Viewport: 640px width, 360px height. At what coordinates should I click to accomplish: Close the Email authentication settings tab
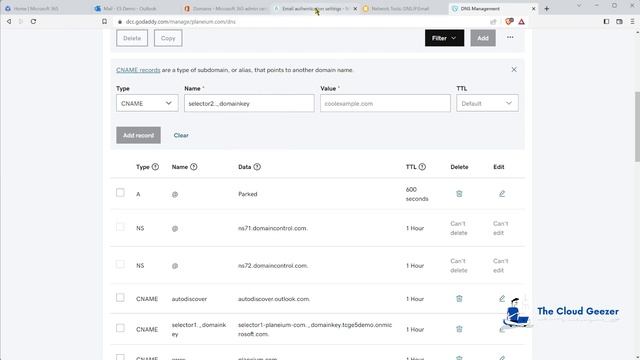coord(355,9)
